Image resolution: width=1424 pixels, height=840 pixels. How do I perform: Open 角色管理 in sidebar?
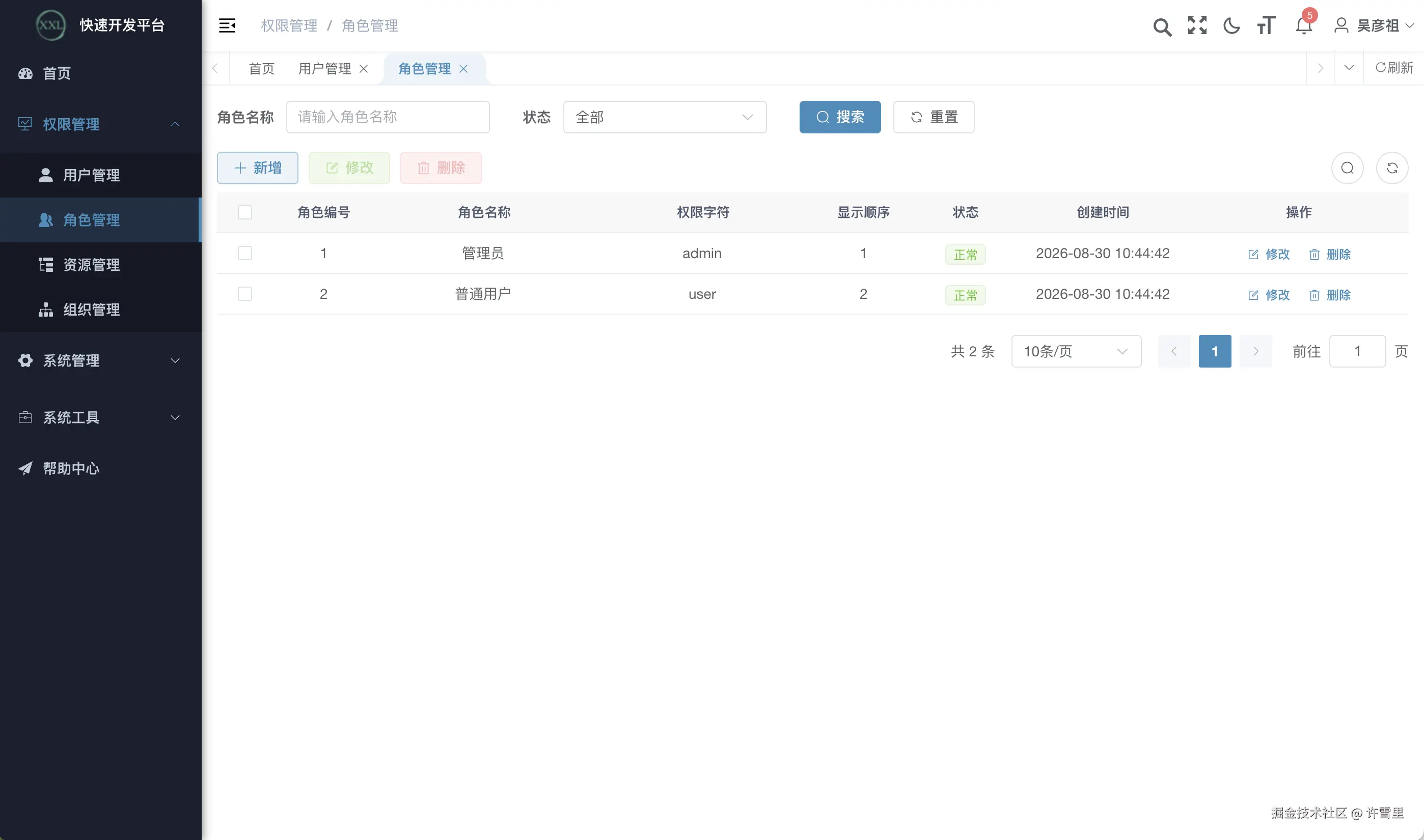pyautogui.click(x=101, y=219)
